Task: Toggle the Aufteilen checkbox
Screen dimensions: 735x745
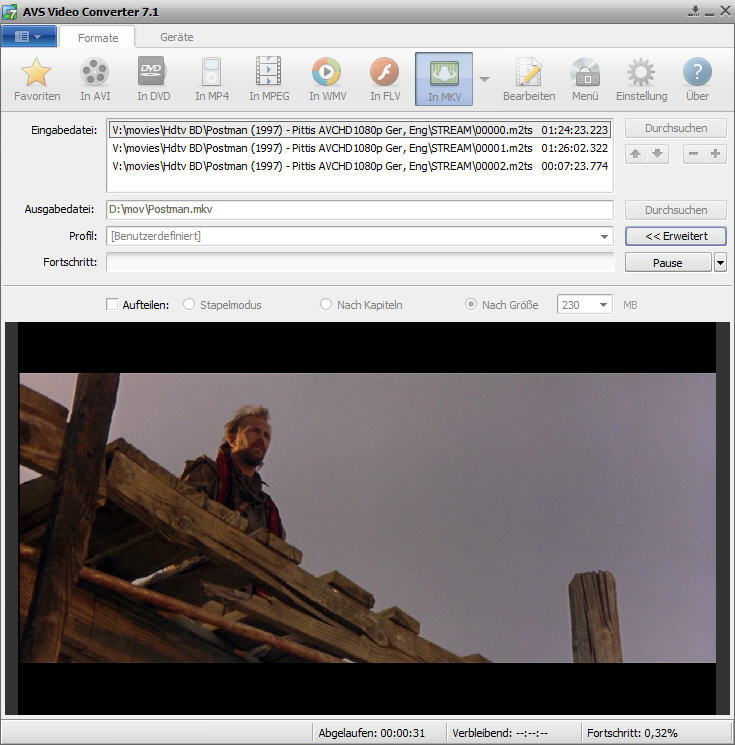Action: (112, 304)
